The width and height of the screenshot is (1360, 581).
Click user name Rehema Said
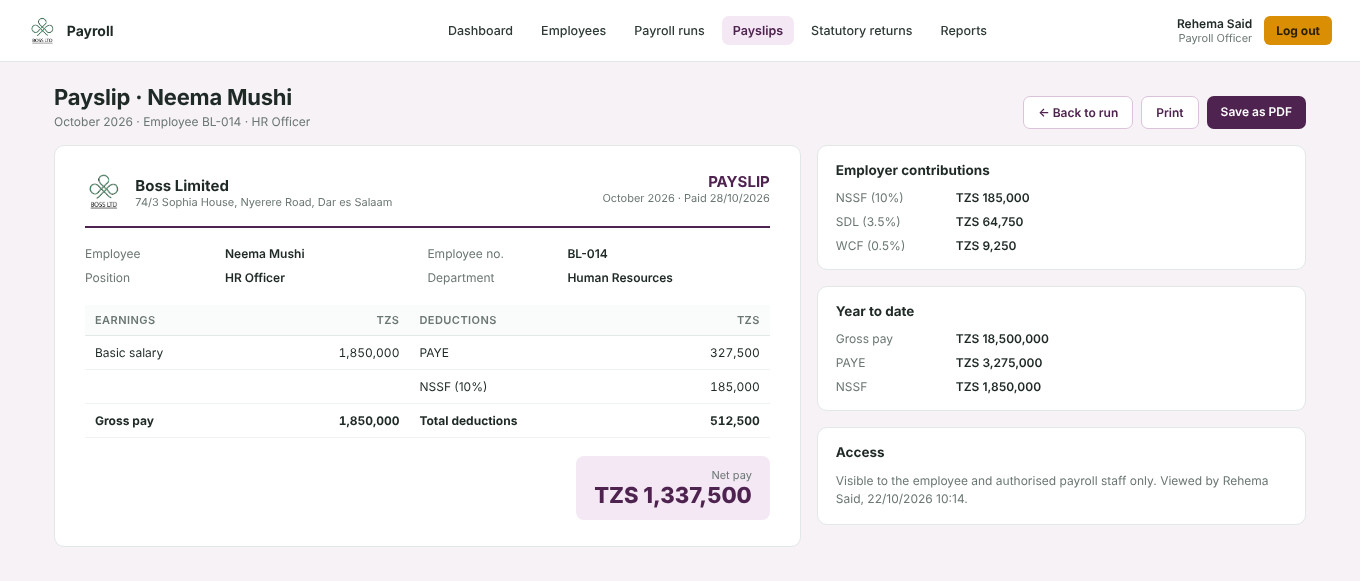pos(1214,24)
